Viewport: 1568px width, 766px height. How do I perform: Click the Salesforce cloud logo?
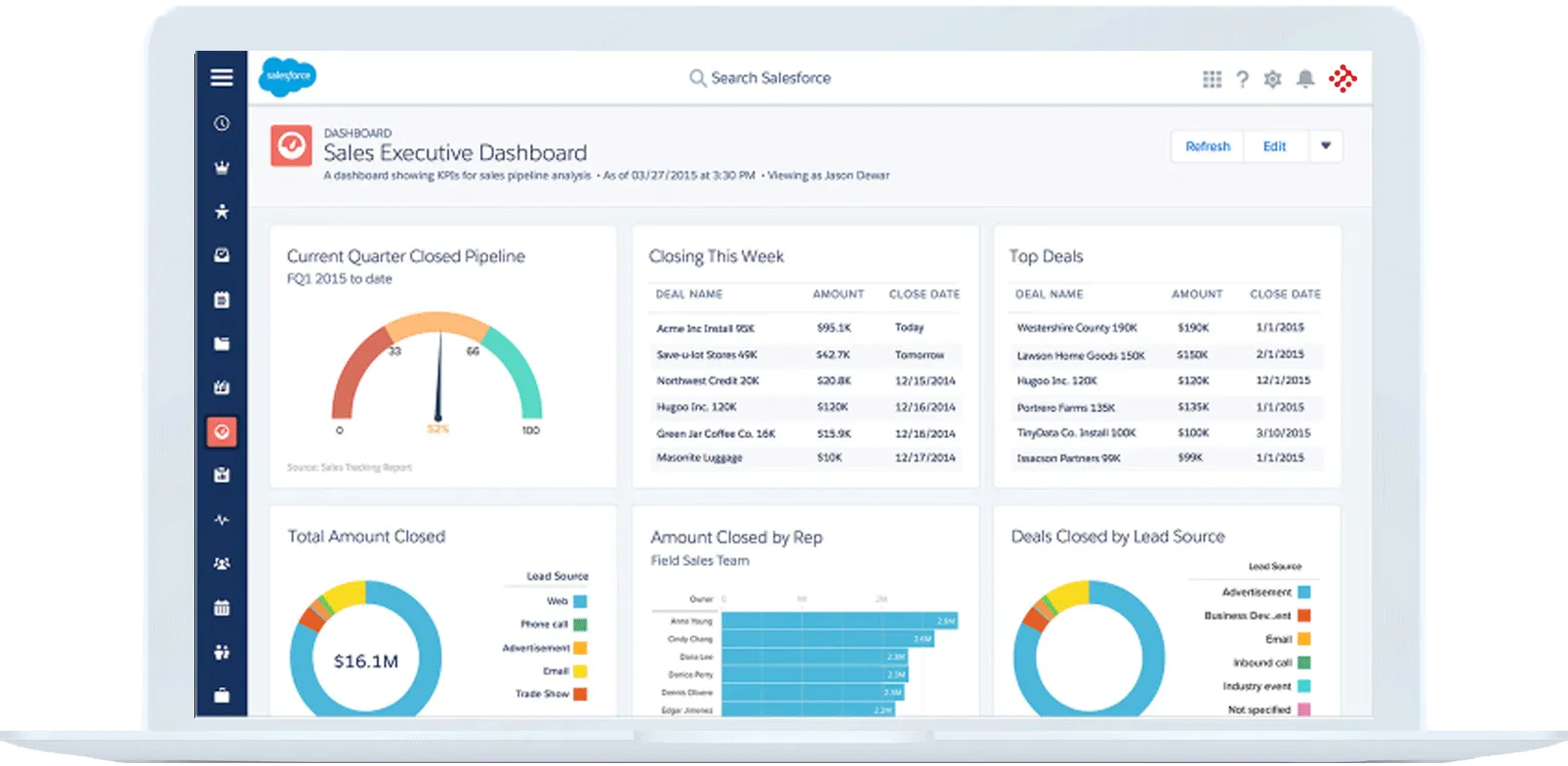click(x=287, y=76)
